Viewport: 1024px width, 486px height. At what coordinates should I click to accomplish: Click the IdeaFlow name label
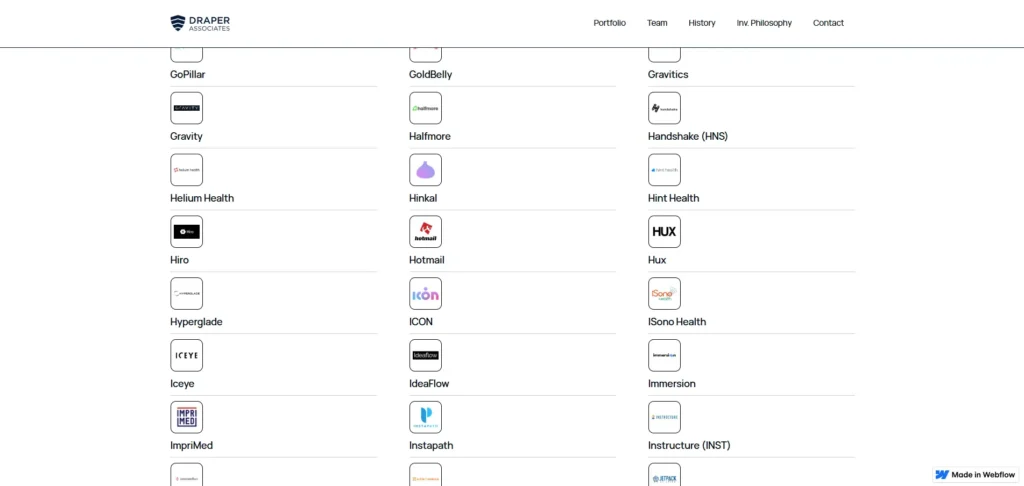click(x=429, y=383)
